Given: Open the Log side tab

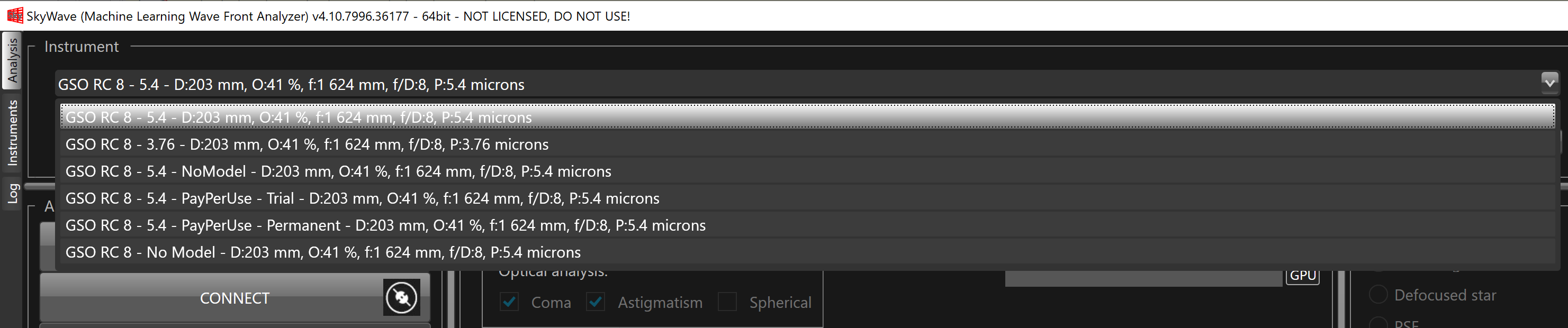Looking at the screenshot, I should point(12,193).
